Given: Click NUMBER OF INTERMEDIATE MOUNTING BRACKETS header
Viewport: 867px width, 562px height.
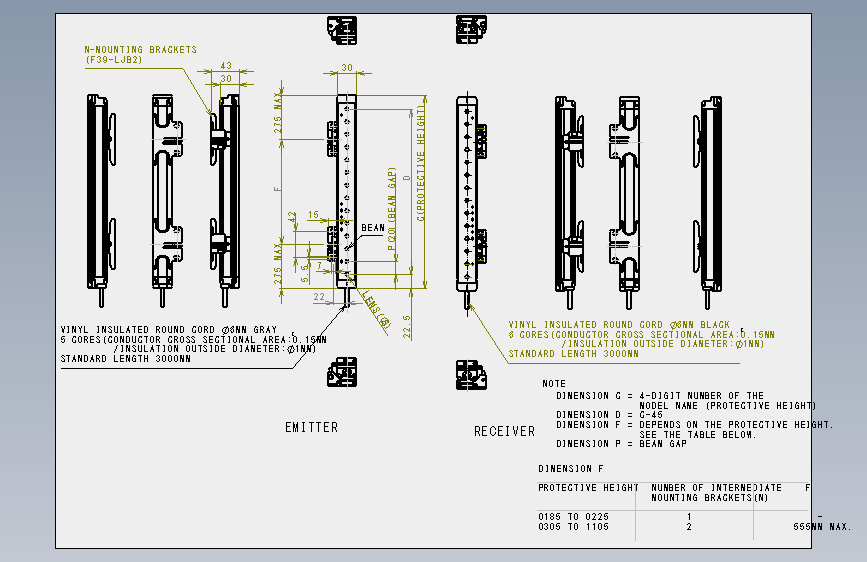Looking at the screenshot, I should tap(717, 493).
